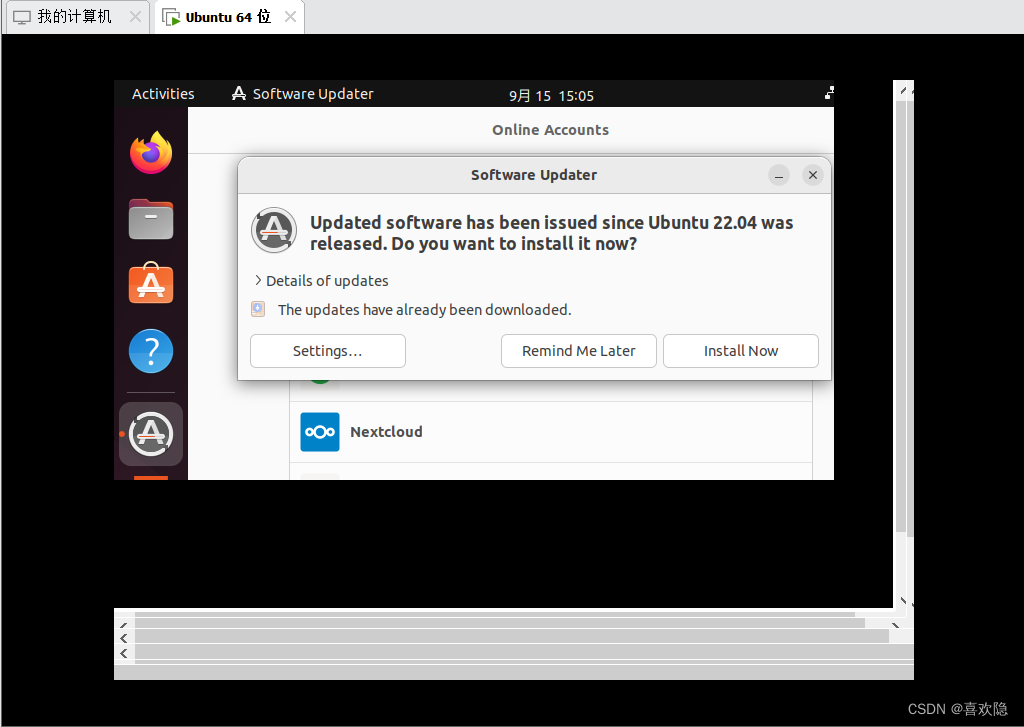Click Install Now
Viewport: 1024px width, 727px height.
(x=741, y=351)
